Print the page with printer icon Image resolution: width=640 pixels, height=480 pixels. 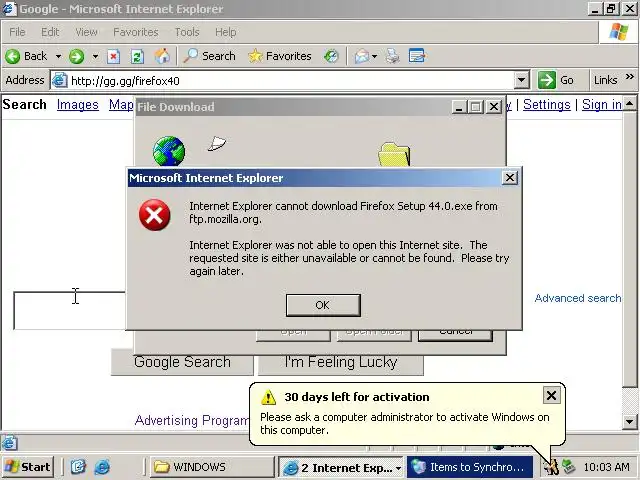[393, 56]
